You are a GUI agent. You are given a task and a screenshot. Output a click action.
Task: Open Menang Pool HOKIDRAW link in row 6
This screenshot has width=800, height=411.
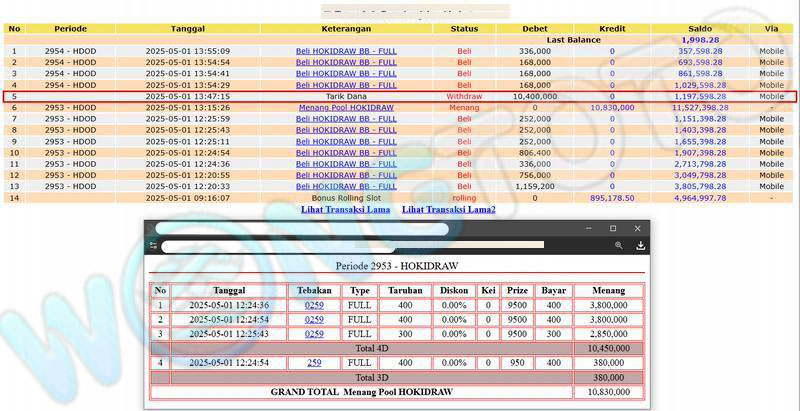pos(346,107)
